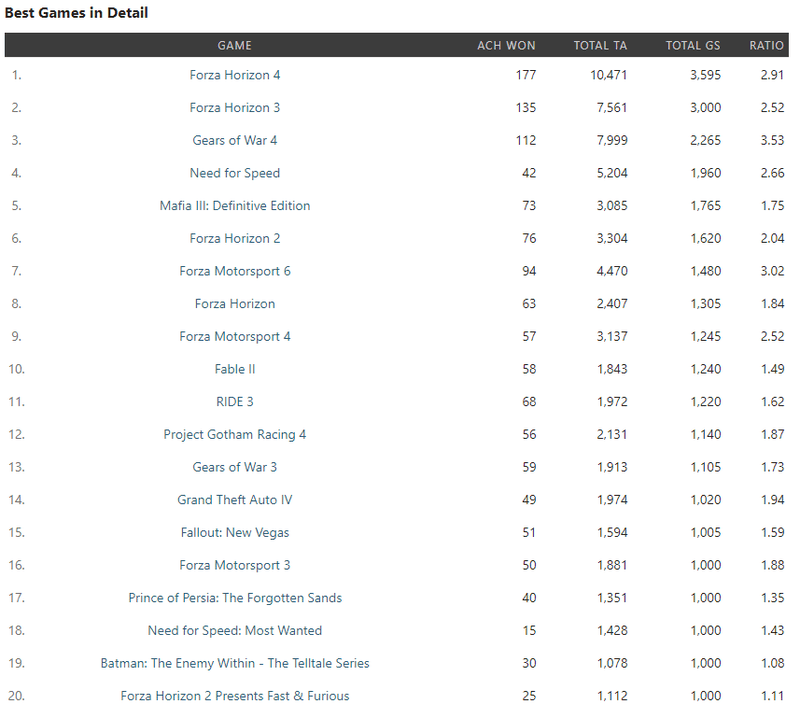Open Batman: The Enemy Within link

coord(235,663)
